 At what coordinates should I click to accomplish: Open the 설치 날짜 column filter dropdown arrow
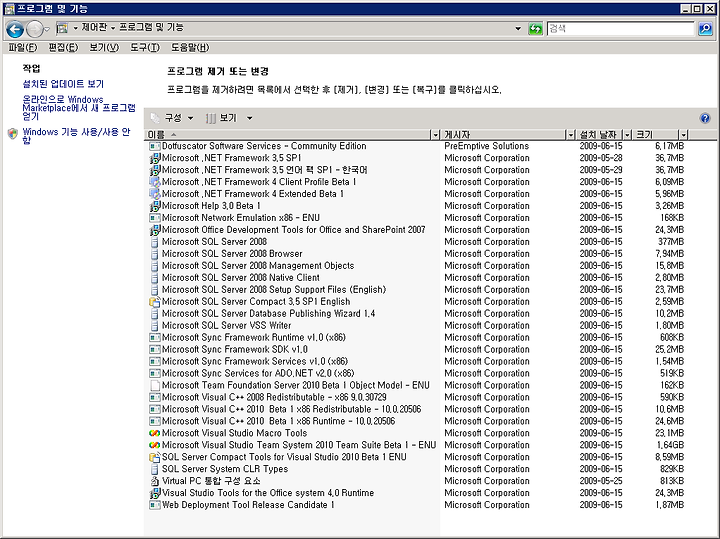click(627, 135)
